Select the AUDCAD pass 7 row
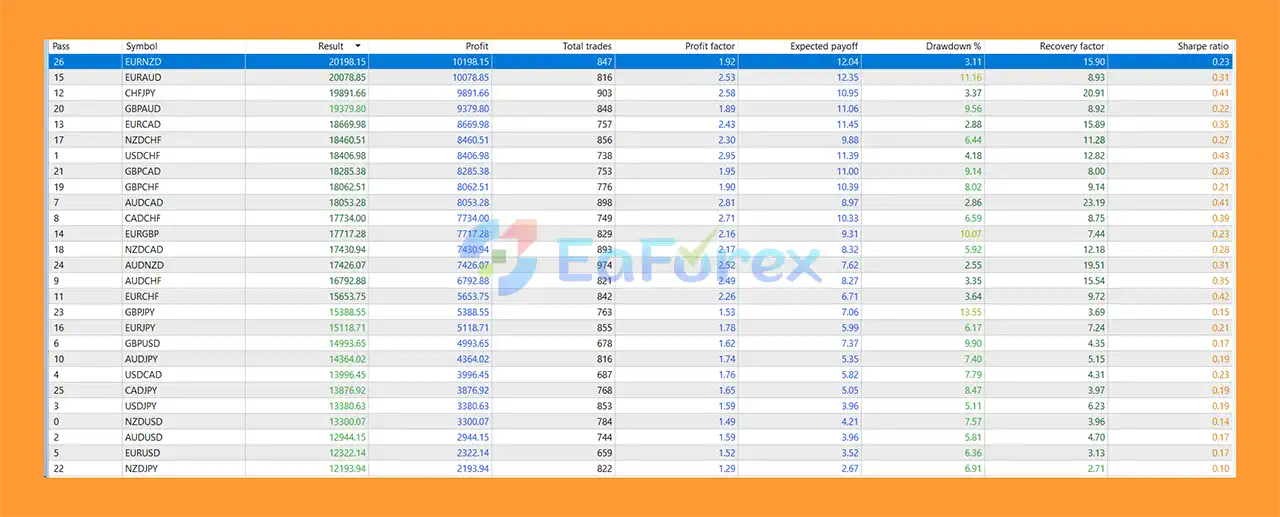The image size is (1280, 517). click(640, 202)
